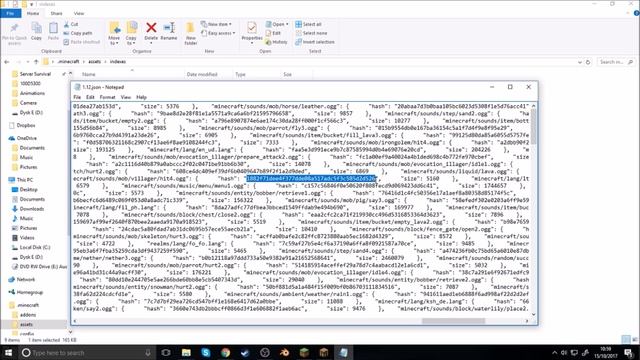Click Paste shortcut in the ribbon

click(x=82, y=42)
